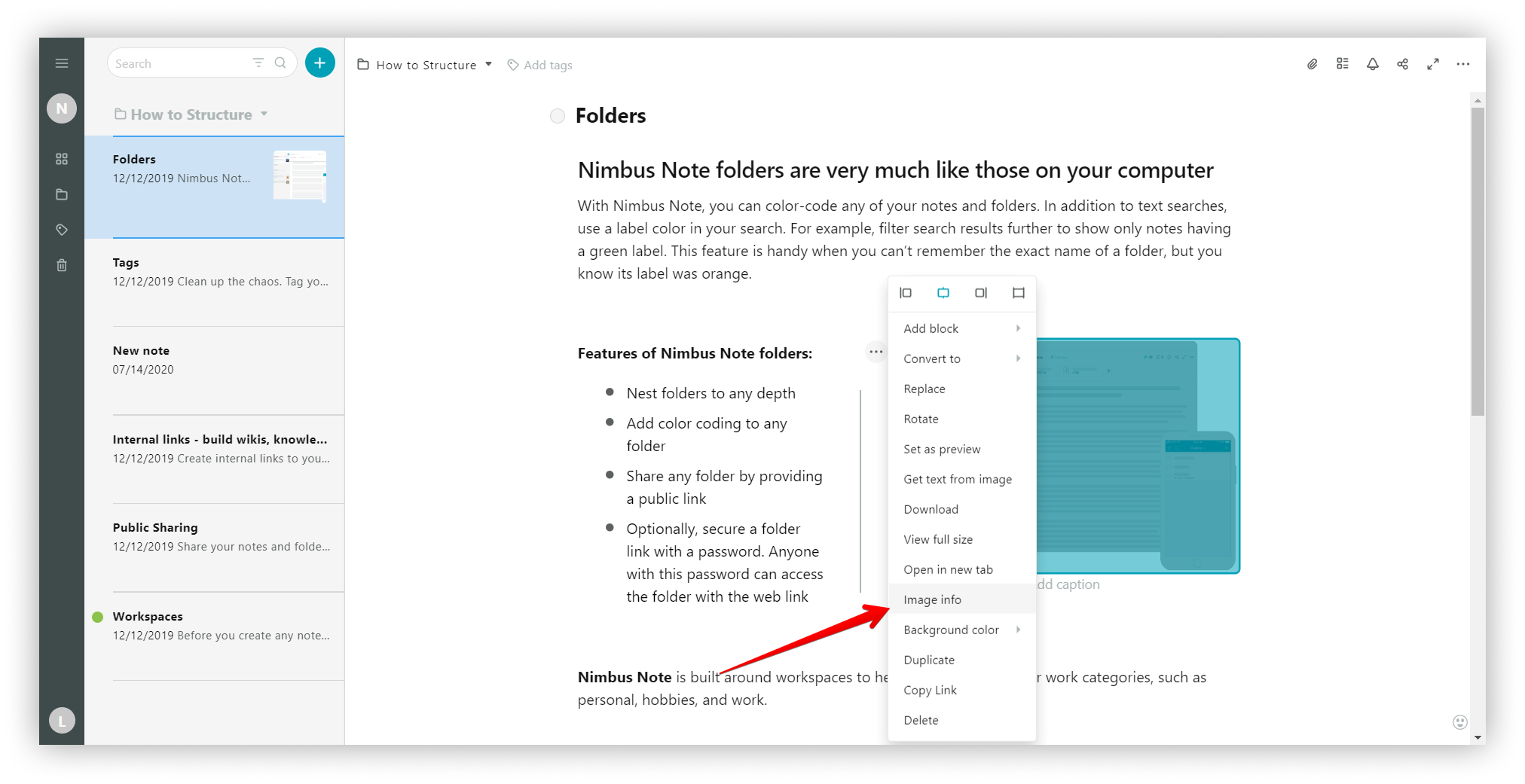
Task: Open the tags icon in left rail
Action: tap(62, 230)
